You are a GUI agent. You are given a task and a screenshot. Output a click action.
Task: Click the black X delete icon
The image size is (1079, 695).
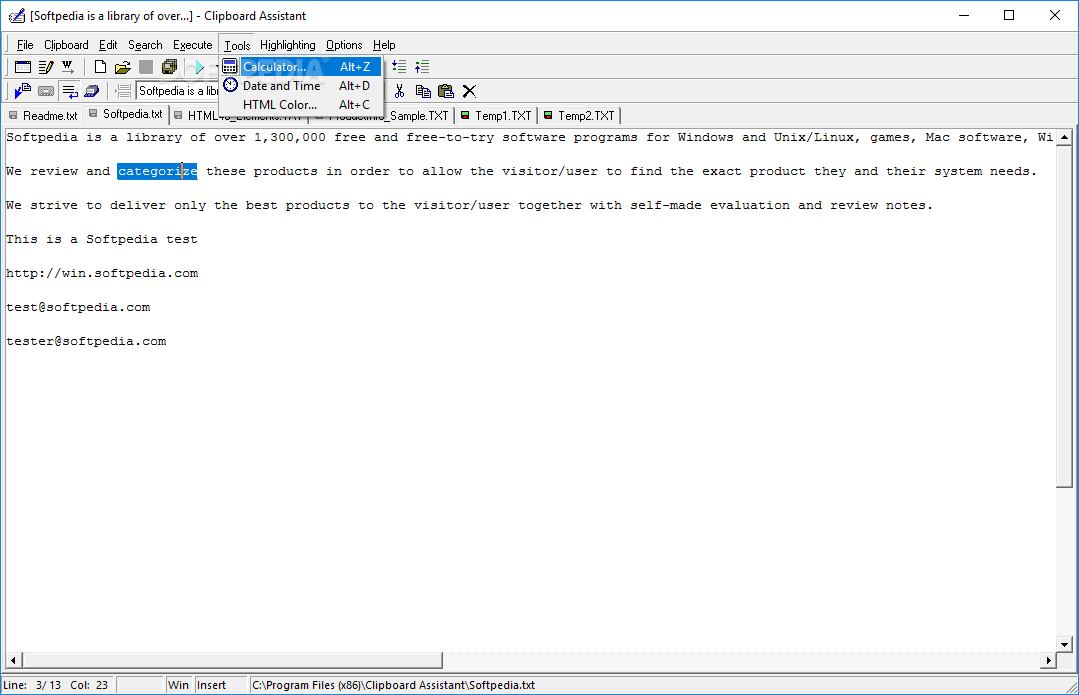(469, 91)
